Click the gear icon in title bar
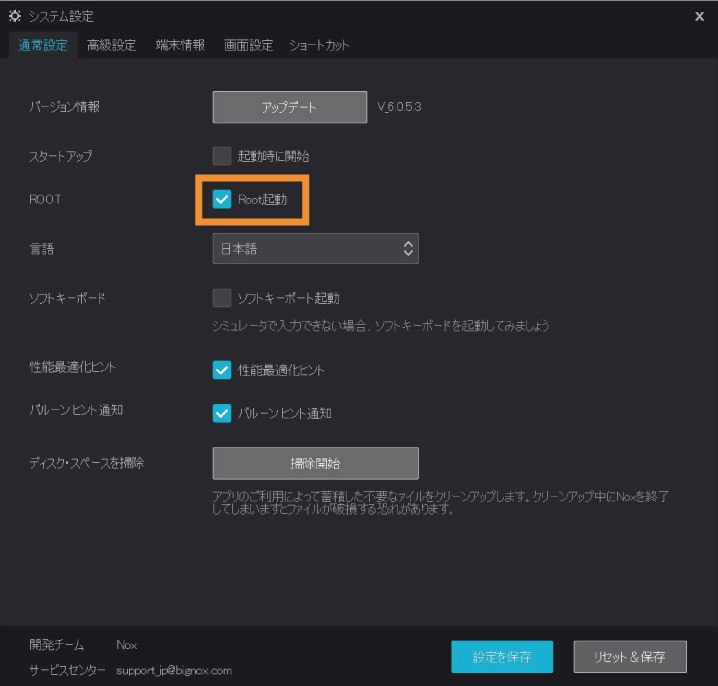 coord(14,16)
